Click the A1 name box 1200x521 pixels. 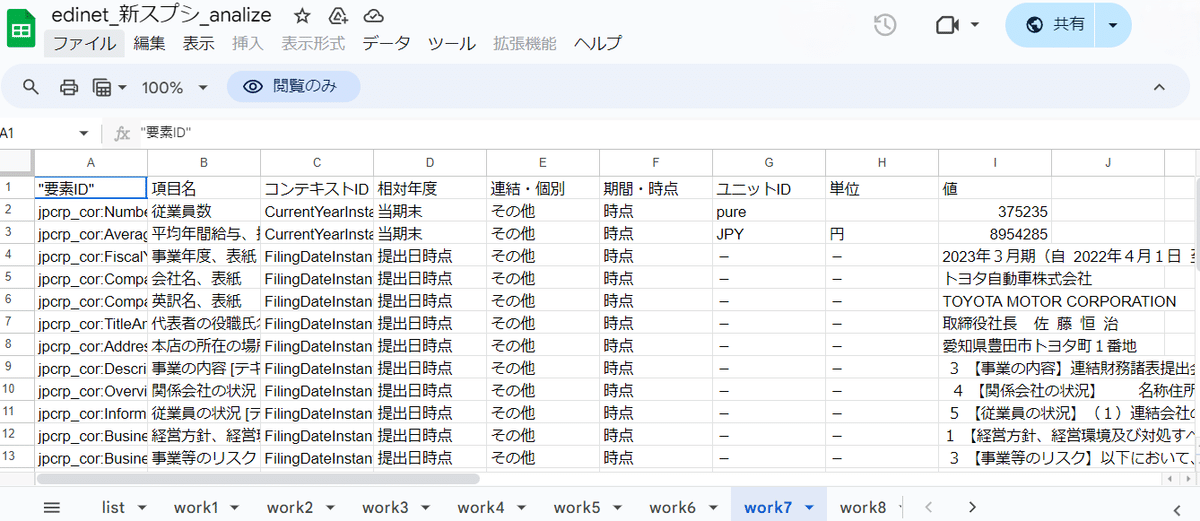(38, 133)
